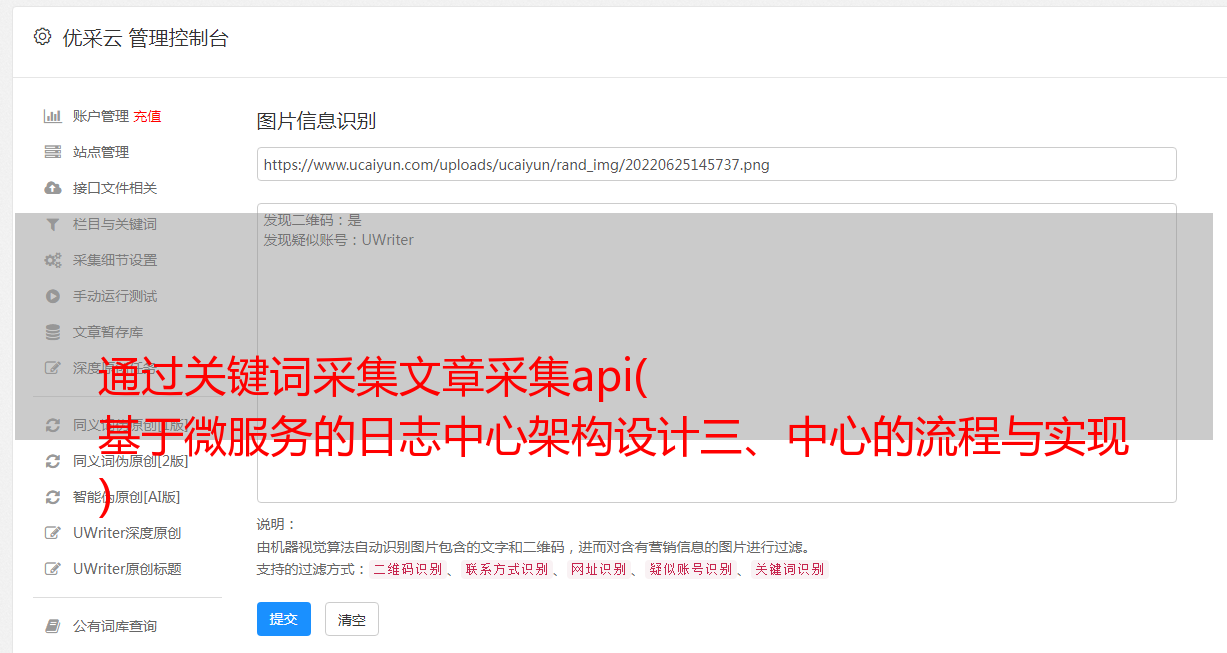
Task: Click the cloud upload icon for 接口文件相关
Action: click(53, 188)
